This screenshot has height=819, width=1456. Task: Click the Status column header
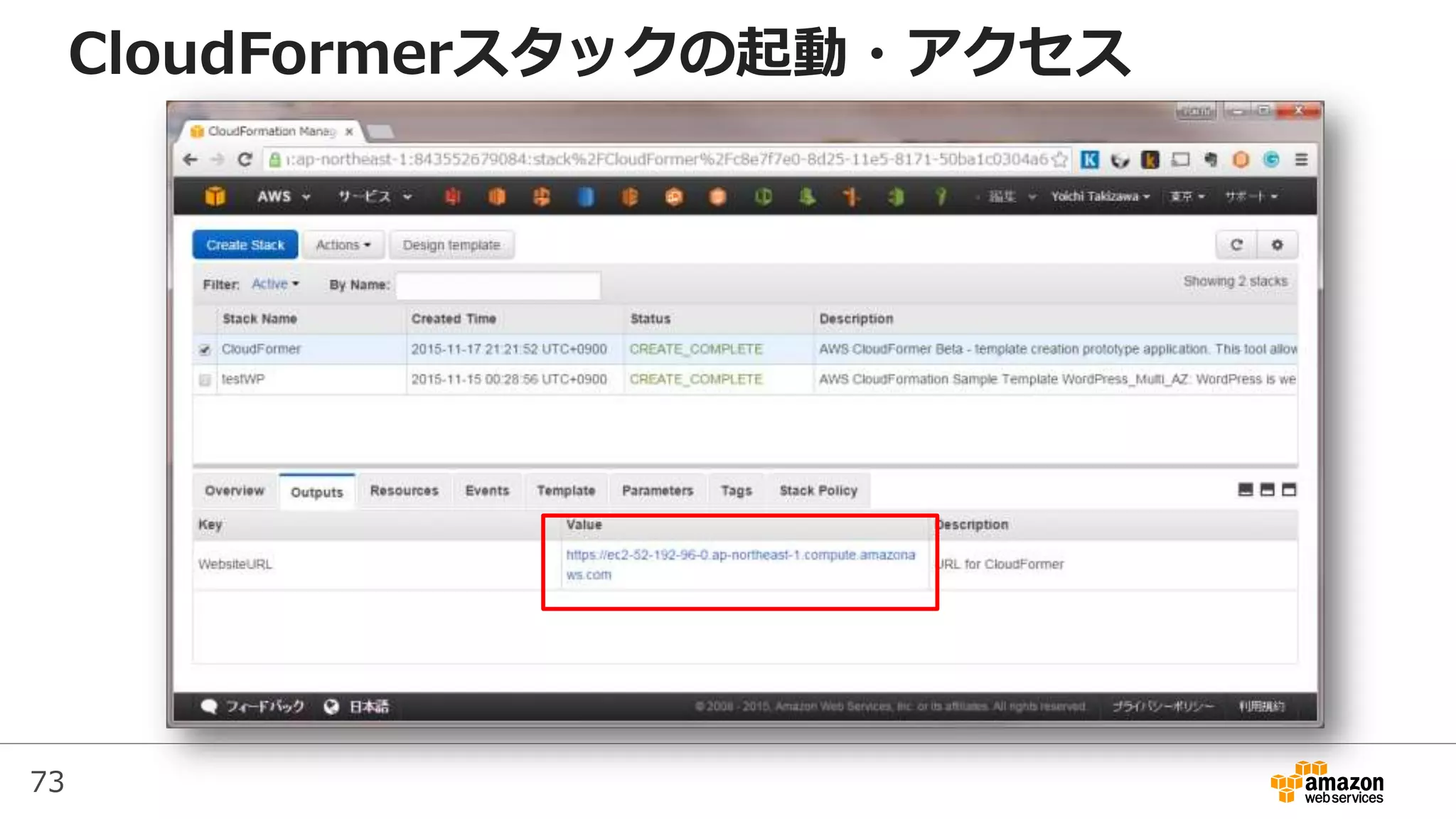[x=651, y=318]
